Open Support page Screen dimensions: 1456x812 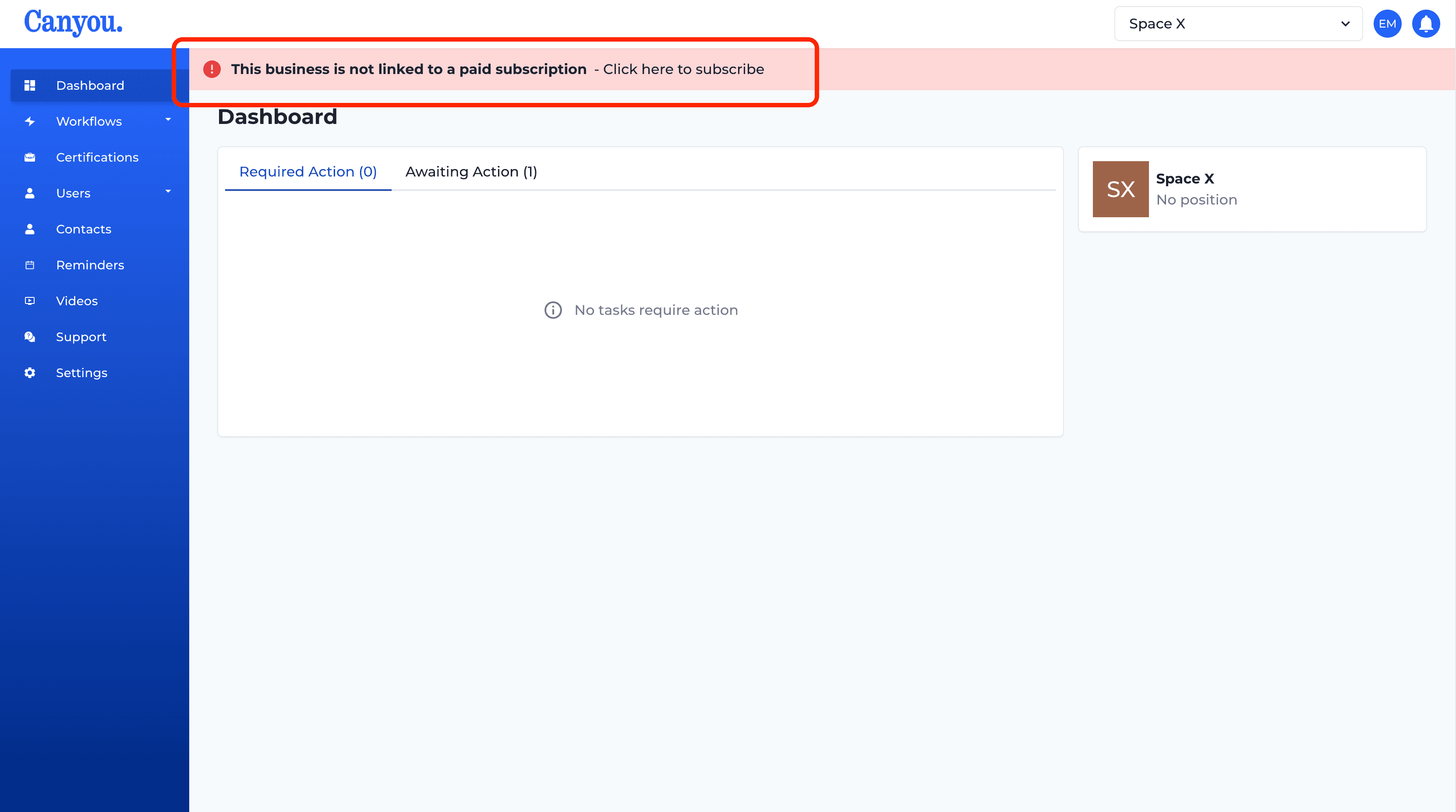(x=99, y=337)
